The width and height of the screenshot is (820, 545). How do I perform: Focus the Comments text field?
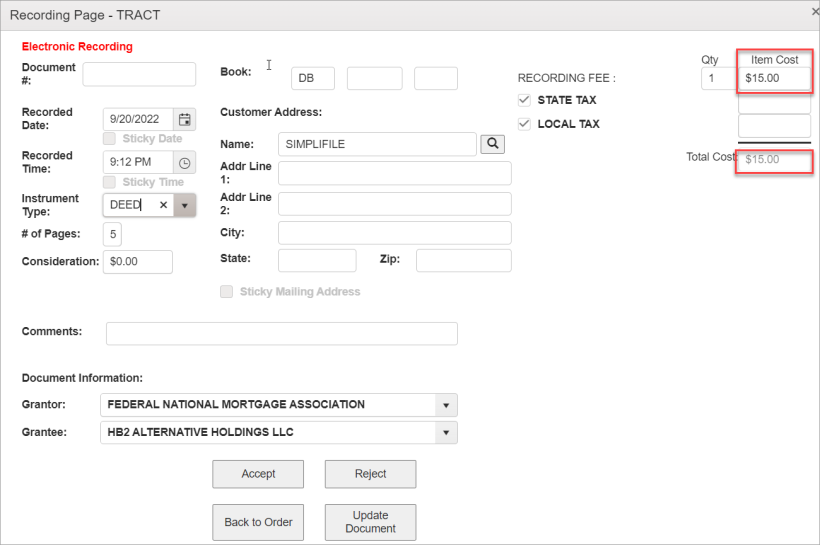(x=281, y=333)
